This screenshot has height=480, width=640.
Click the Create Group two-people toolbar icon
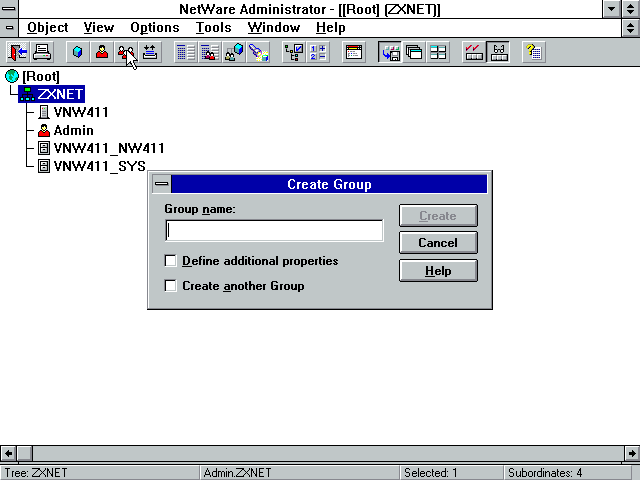tap(126, 52)
